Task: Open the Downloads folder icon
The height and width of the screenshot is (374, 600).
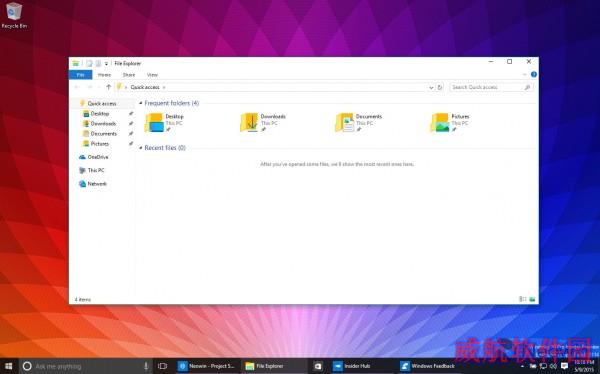Action: [x=249, y=123]
